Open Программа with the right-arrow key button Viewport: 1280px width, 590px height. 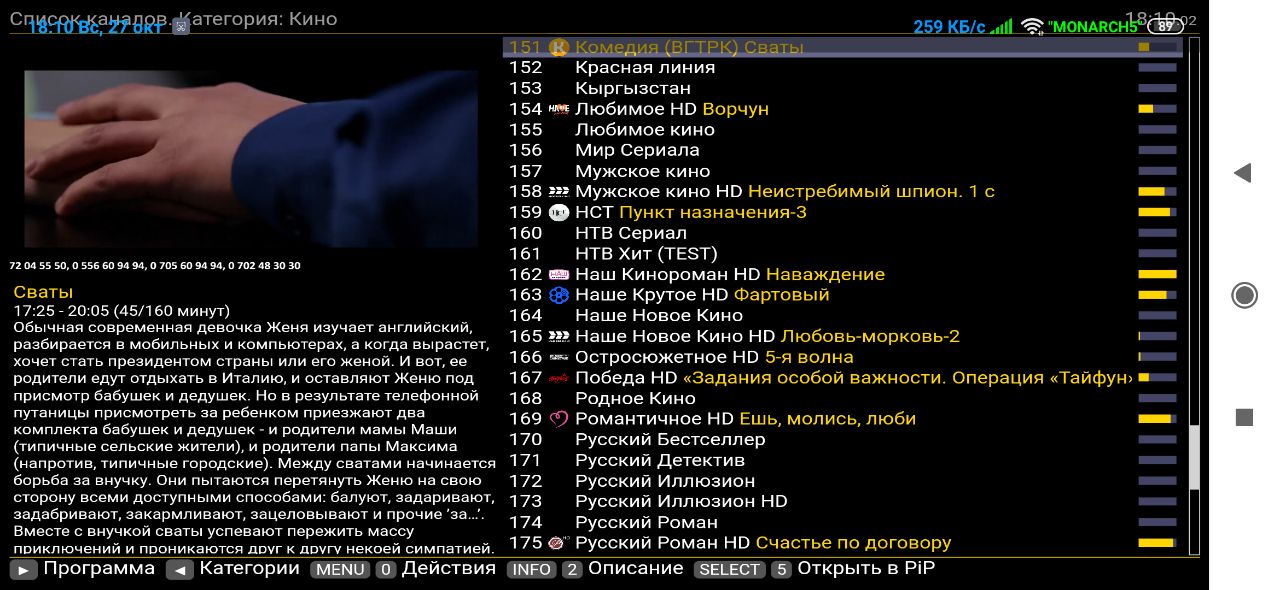tap(24, 570)
